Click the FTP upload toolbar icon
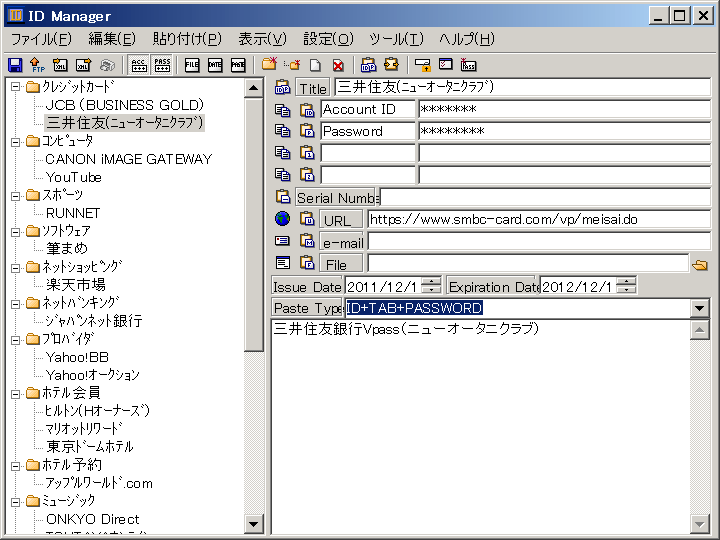720x540 pixels. click(x=37, y=65)
